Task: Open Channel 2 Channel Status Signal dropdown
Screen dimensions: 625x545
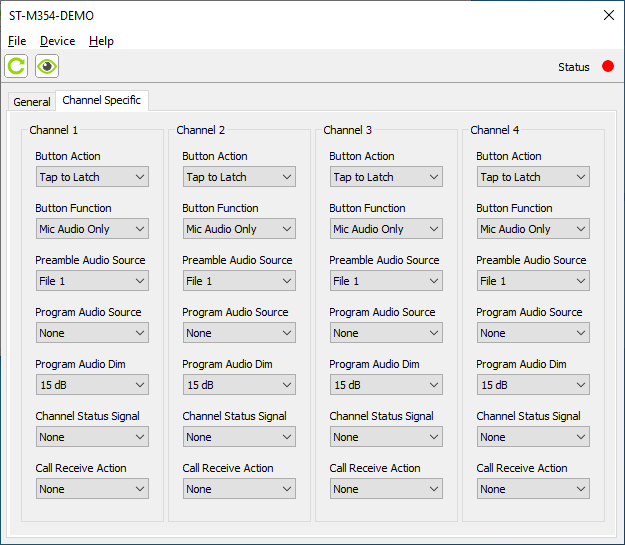Action: pyautogui.click(x=239, y=437)
